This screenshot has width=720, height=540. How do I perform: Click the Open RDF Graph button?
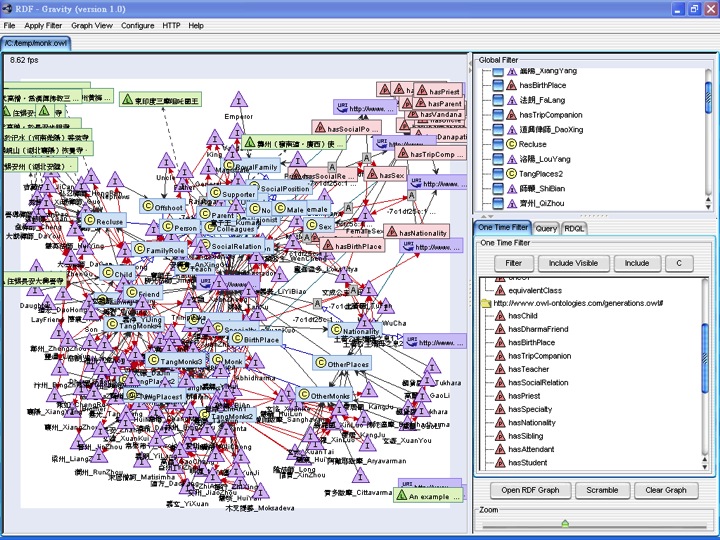click(530, 490)
